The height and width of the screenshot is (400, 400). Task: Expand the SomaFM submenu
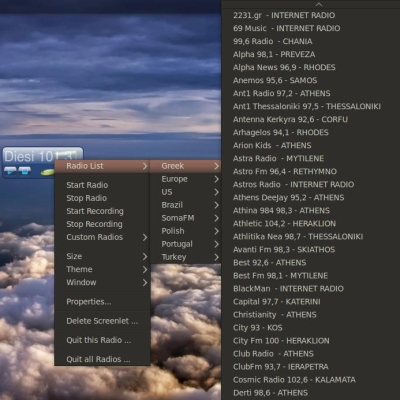click(x=185, y=218)
